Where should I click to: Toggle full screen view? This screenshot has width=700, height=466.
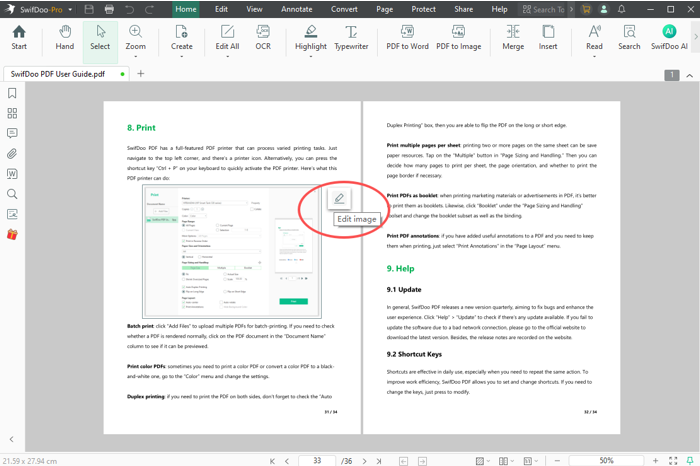pyautogui.click(x=673, y=461)
